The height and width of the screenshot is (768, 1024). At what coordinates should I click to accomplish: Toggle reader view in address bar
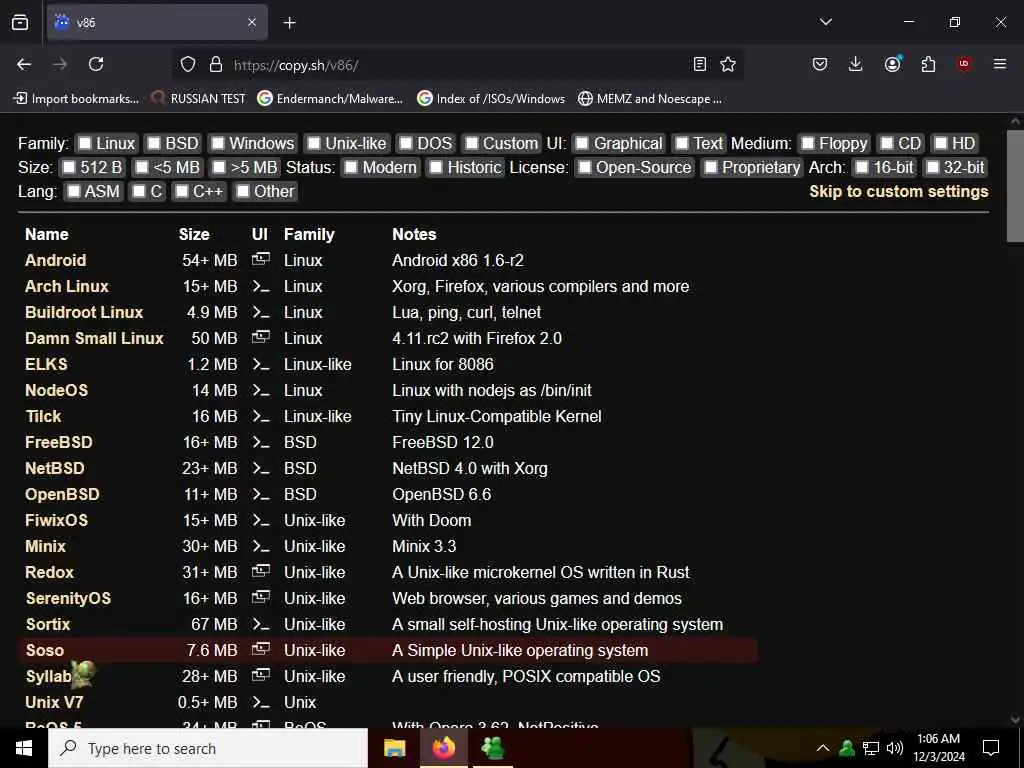(x=699, y=64)
